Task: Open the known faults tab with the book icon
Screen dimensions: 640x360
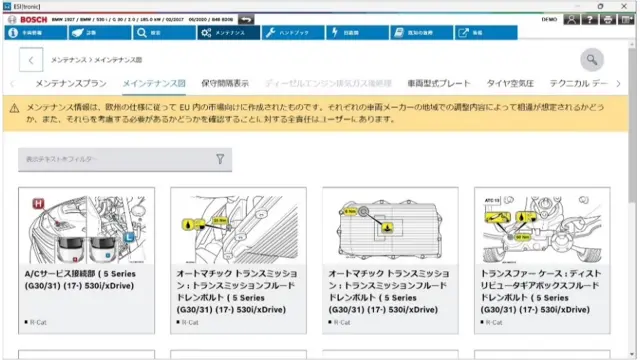Action: pyautogui.click(x=422, y=33)
